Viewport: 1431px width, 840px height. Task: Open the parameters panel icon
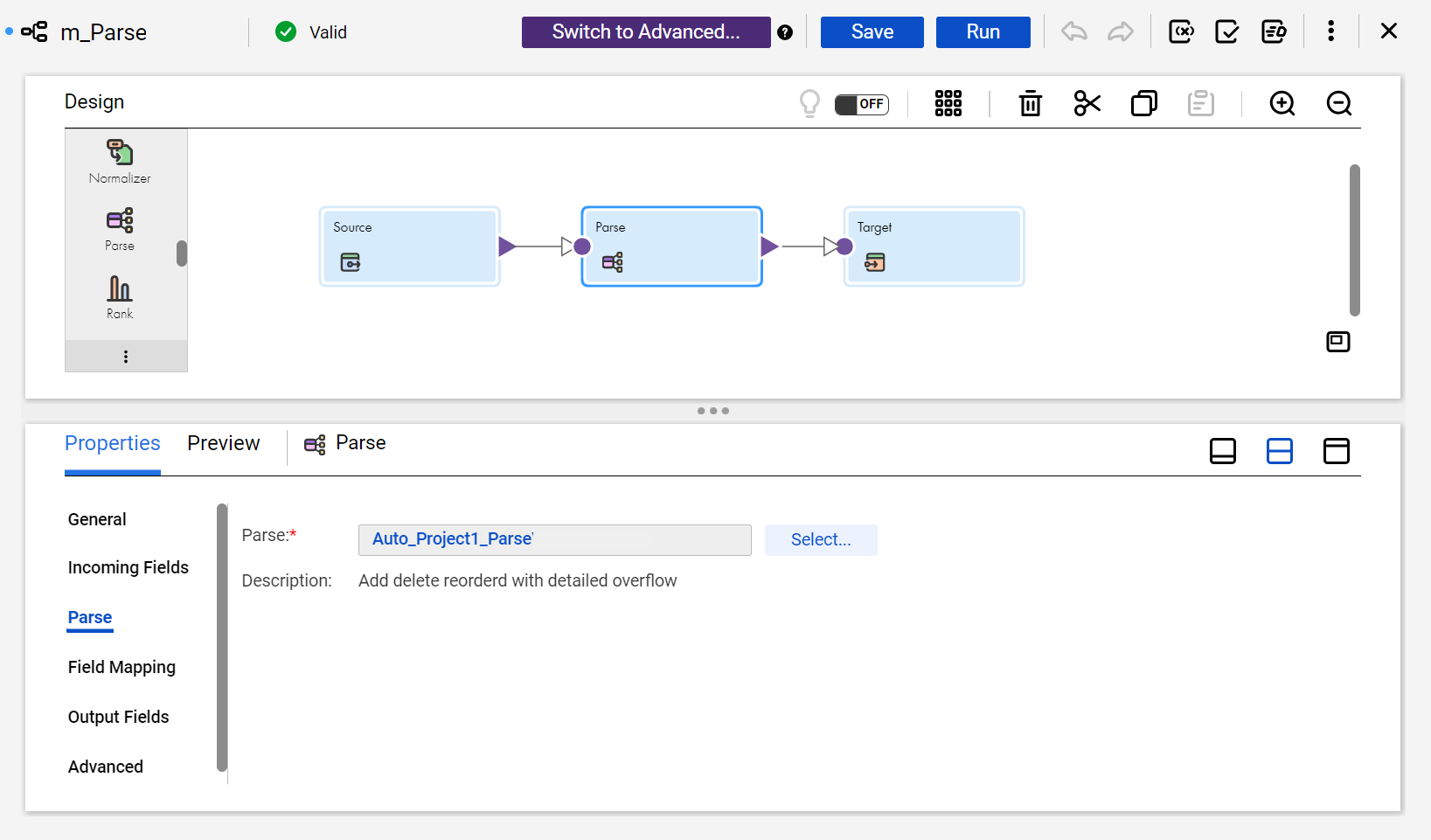pos(1182,32)
